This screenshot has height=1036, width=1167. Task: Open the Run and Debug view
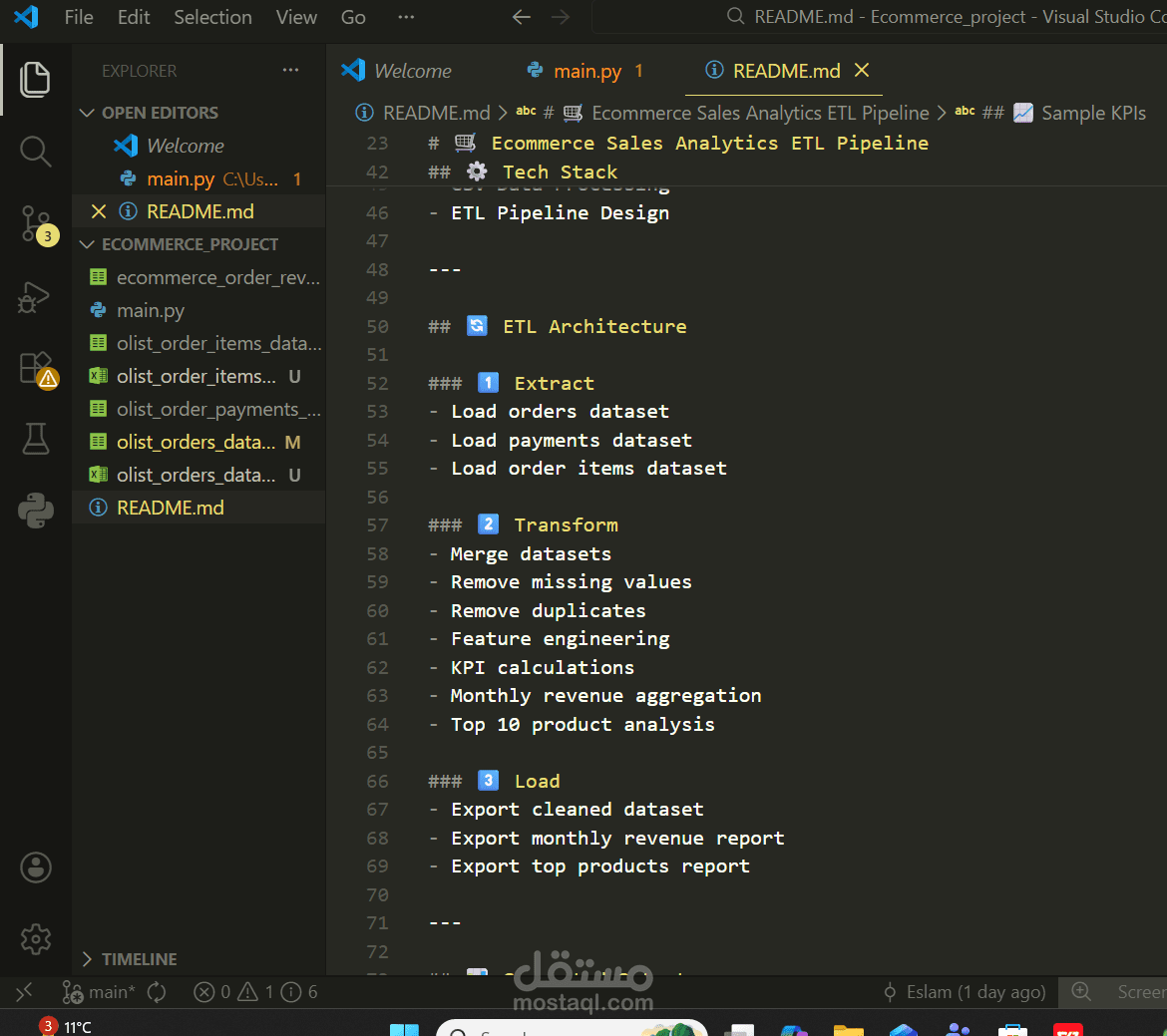[34, 298]
